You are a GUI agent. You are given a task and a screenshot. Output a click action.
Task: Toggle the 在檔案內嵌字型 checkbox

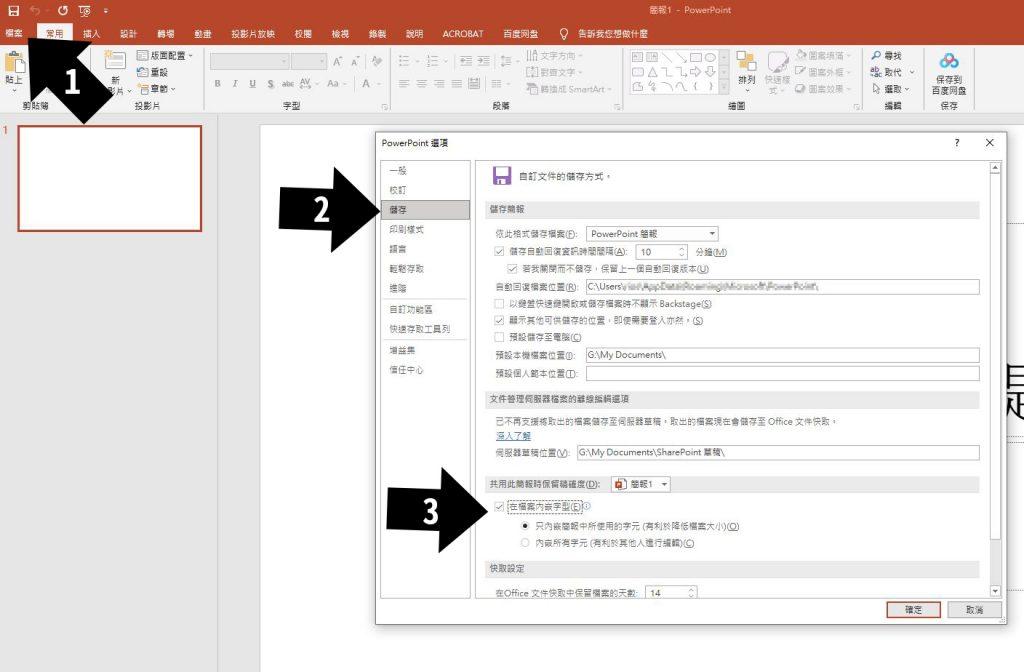(500, 507)
